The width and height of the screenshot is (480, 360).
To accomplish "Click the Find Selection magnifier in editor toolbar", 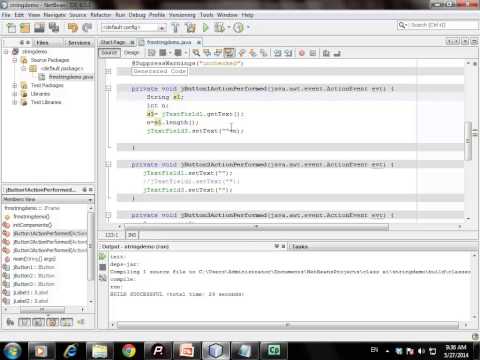I will tap(196, 53).
